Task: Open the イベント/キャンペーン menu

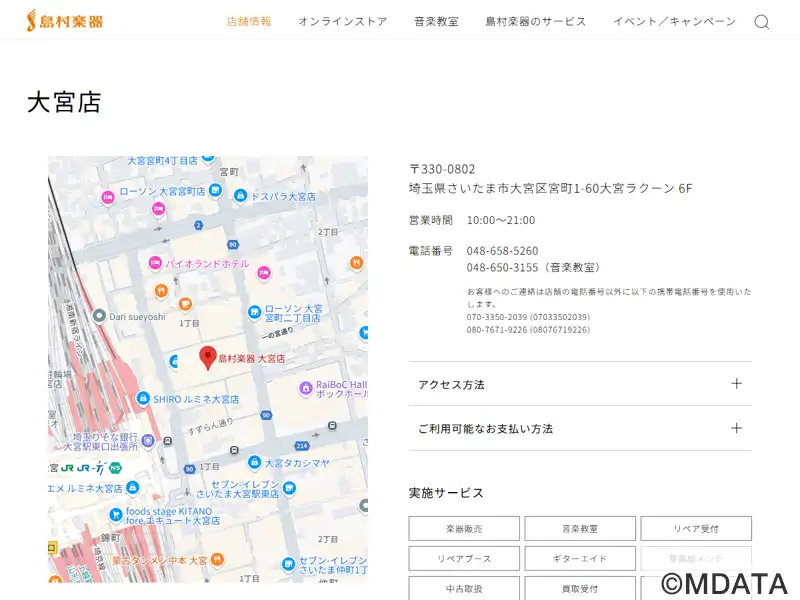Action: [674, 21]
